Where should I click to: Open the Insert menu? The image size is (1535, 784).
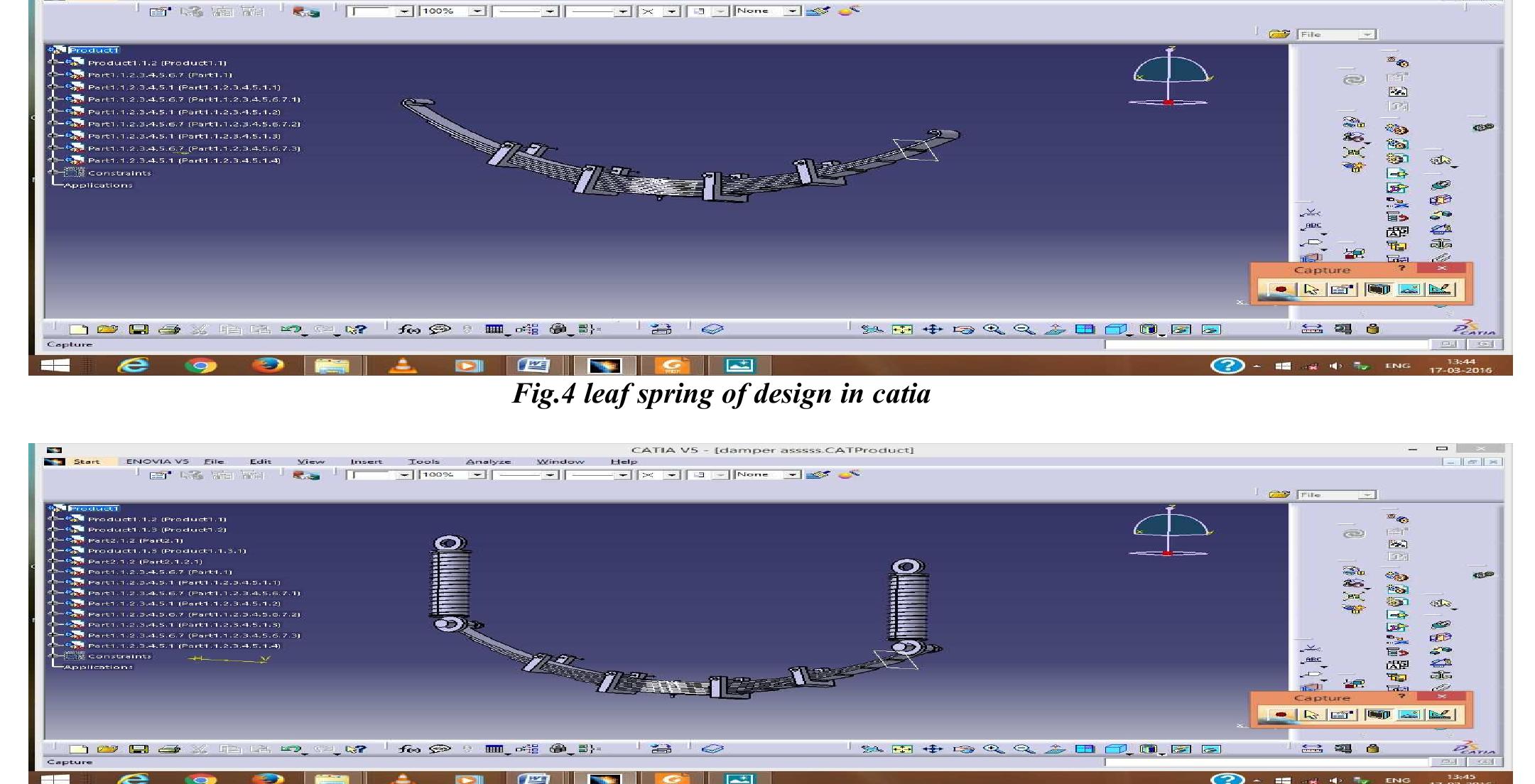[x=366, y=462]
